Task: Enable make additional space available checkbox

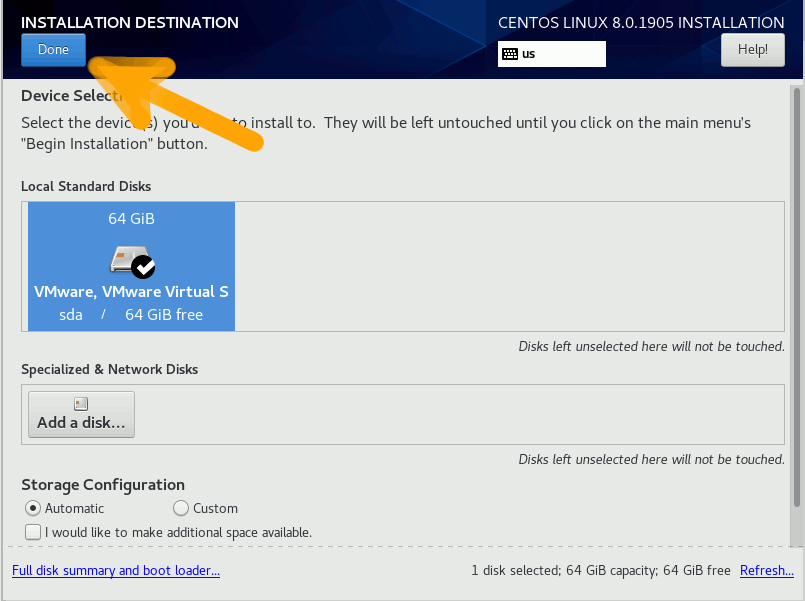Action: 33,532
